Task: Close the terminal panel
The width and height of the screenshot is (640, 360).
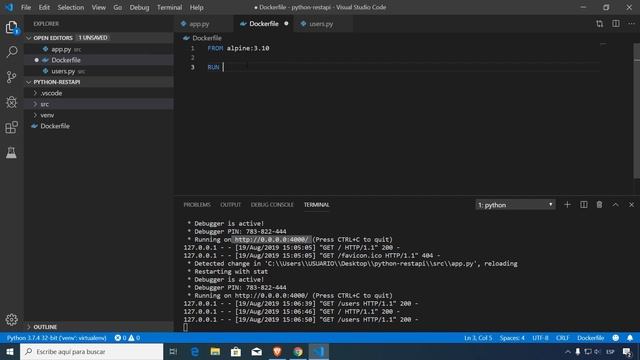Action: coord(631,204)
